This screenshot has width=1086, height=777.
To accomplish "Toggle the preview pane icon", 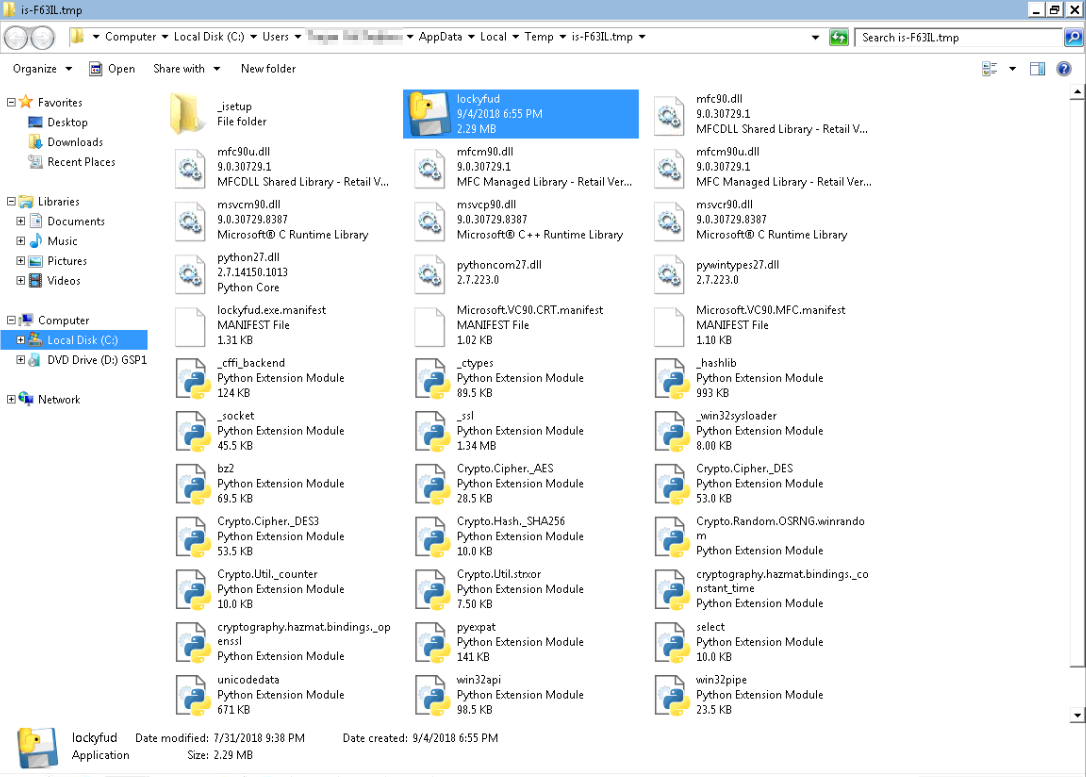I will [x=1037, y=69].
